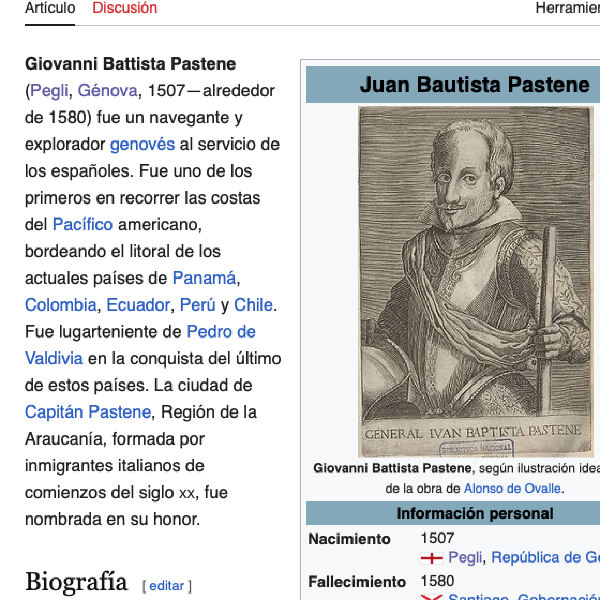Open the Pegli link in the intro paragraph

49,91
